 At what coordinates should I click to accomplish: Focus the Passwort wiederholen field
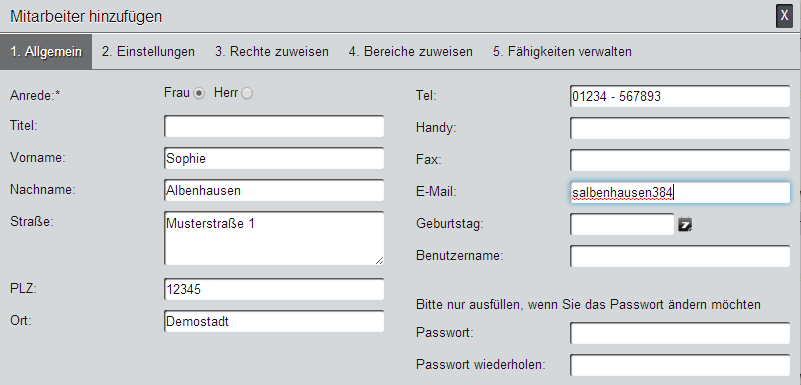pos(680,365)
